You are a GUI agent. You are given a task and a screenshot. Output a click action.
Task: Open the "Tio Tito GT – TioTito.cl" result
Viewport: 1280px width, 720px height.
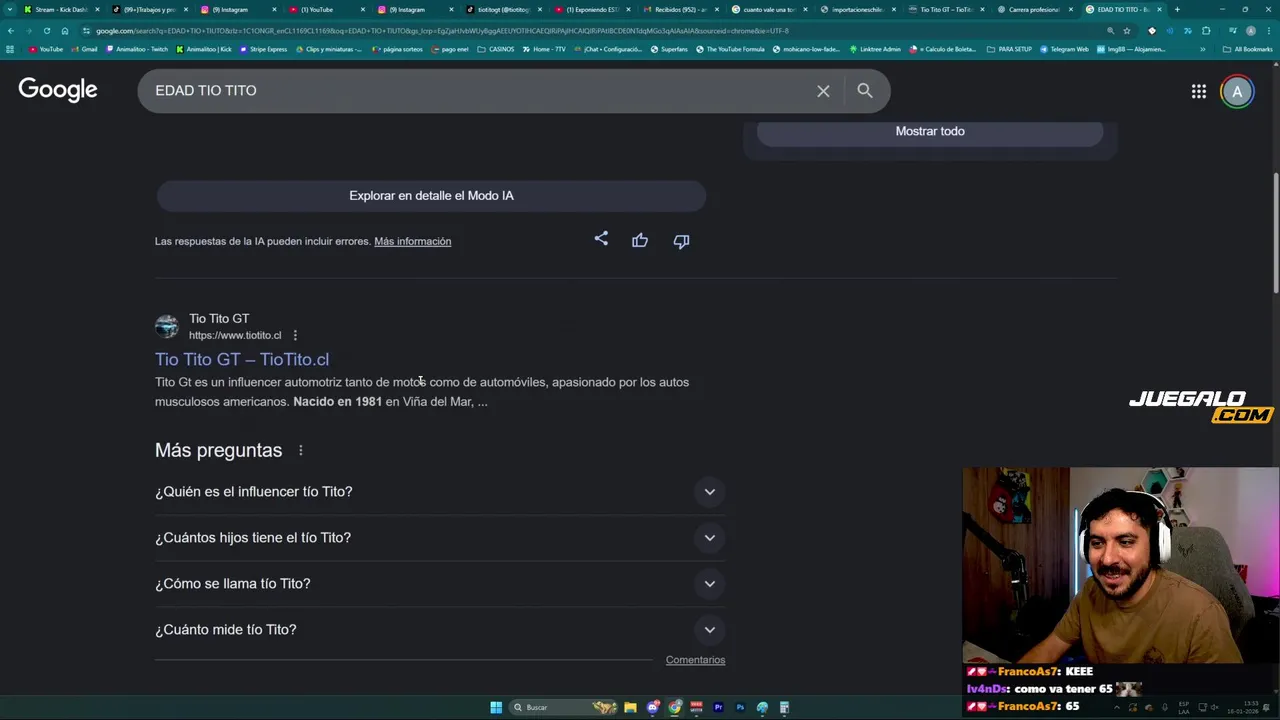[242, 359]
